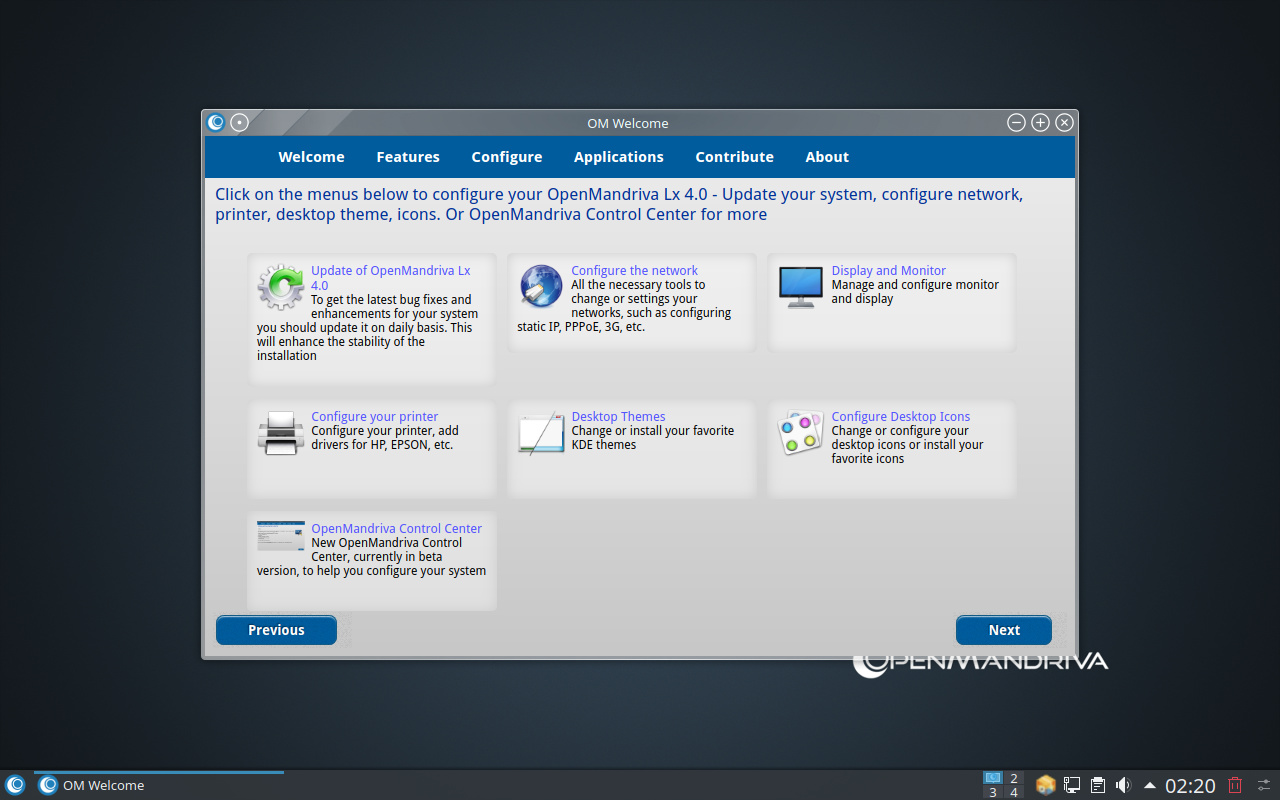Open OpenMandriva Control Center link

pyautogui.click(x=397, y=529)
